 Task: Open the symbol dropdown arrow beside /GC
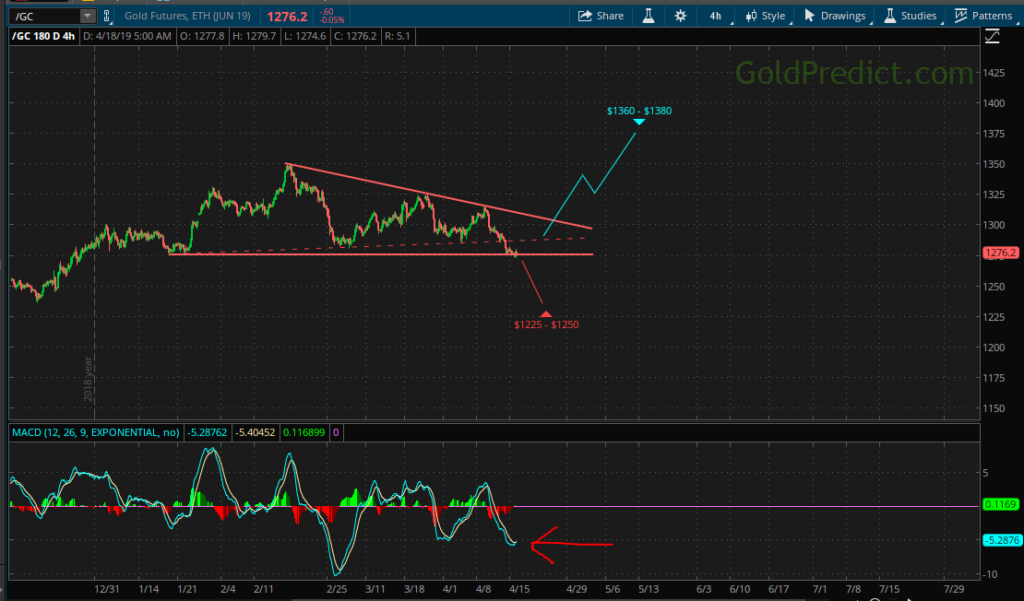[87, 16]
